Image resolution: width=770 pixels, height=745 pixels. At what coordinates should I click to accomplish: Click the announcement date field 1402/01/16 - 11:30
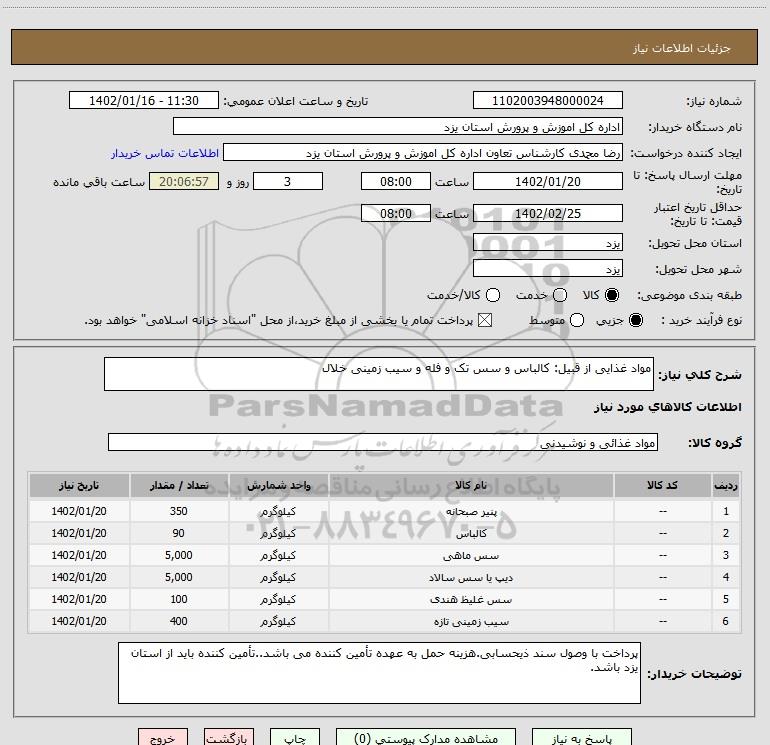point(143,100)
